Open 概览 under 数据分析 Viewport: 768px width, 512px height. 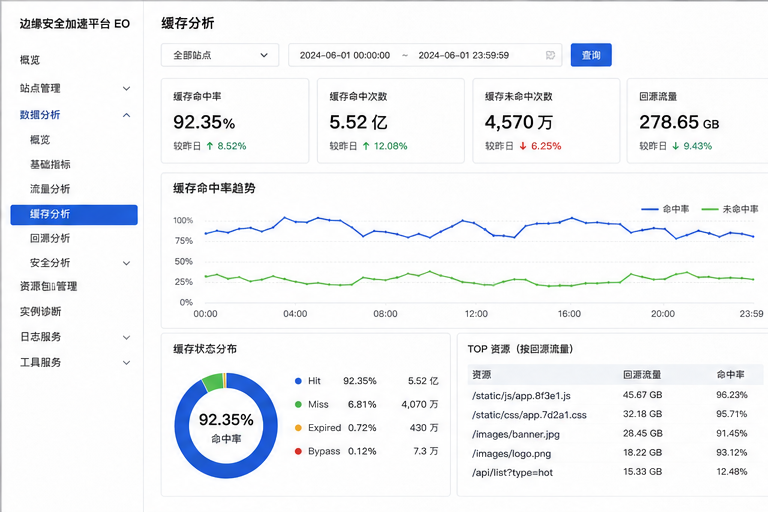(40, 140)
